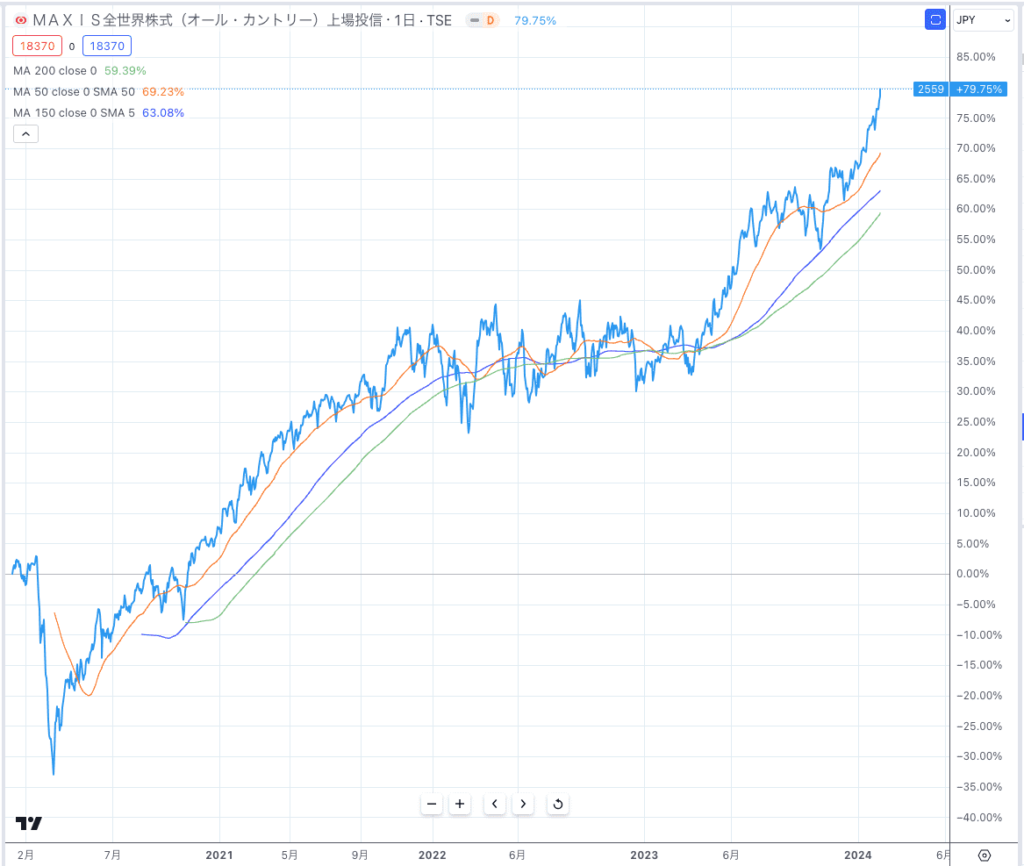Open chart settings gear icon
The image size is (1024, 866).
[984, 855]
